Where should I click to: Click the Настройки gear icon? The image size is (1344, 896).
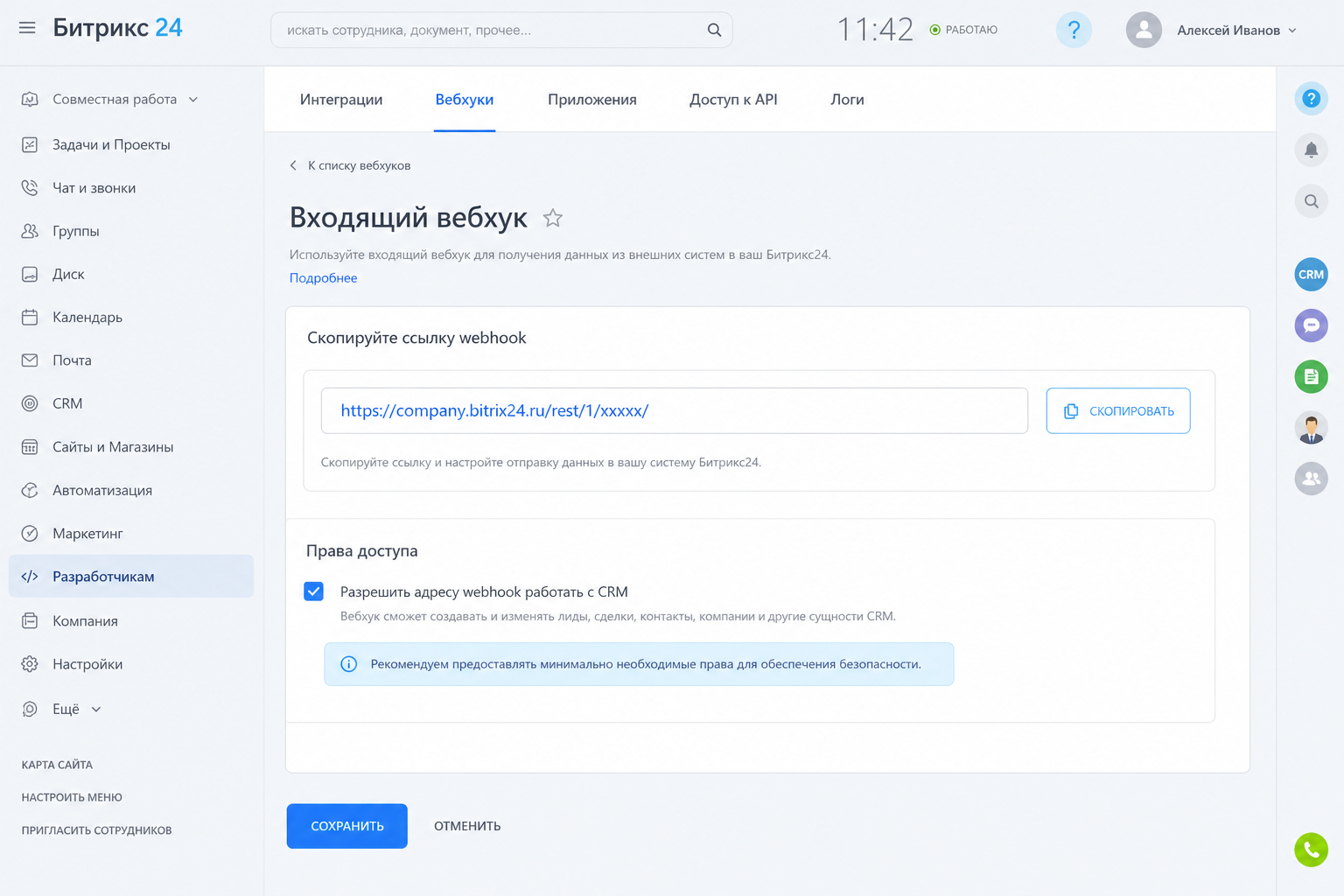[30, 664]
